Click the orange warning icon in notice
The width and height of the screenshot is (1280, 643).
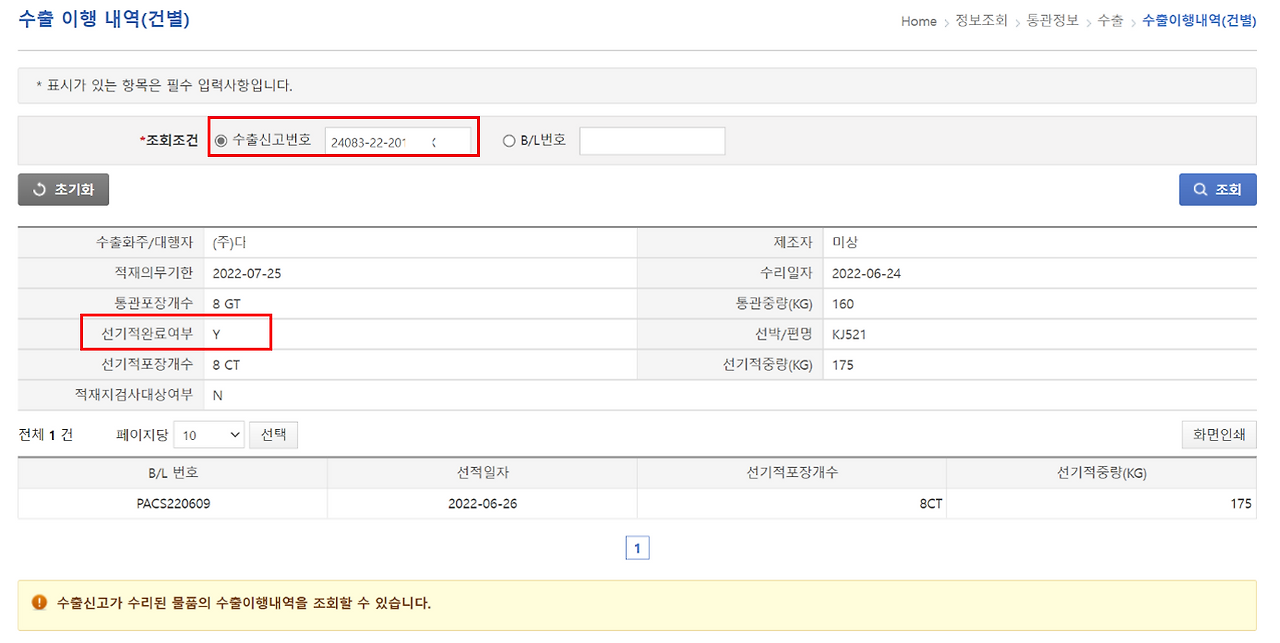click(39, 603)
